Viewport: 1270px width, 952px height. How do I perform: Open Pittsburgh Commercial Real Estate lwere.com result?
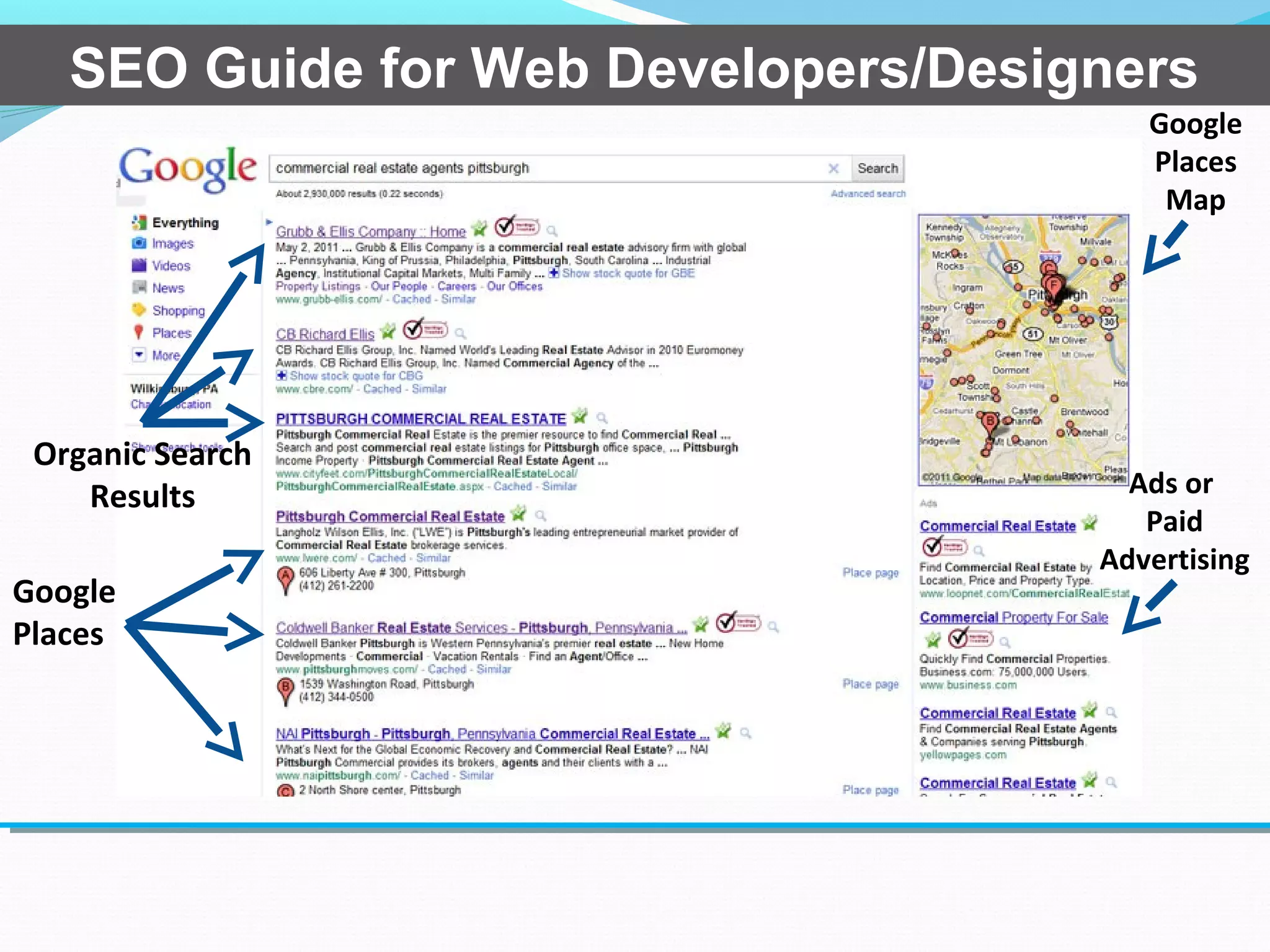(x=391, y=516)
